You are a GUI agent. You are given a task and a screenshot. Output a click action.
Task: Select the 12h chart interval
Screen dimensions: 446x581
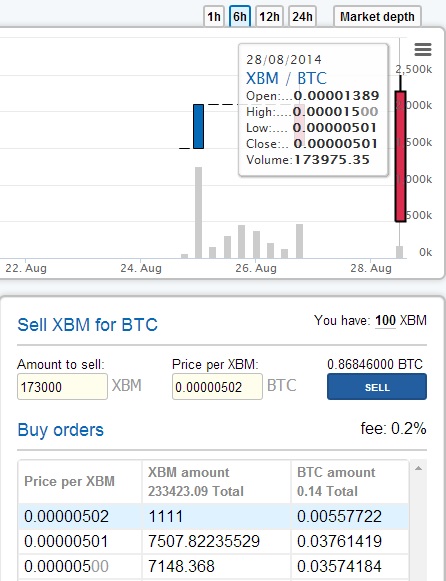[269, 17]
